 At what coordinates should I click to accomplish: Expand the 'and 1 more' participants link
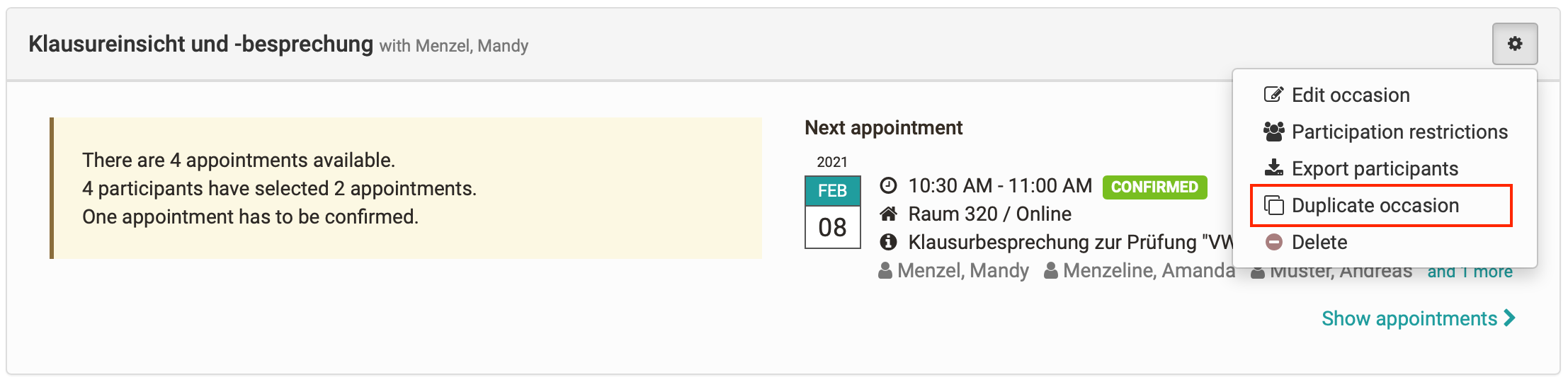[x=1470, y=272]
